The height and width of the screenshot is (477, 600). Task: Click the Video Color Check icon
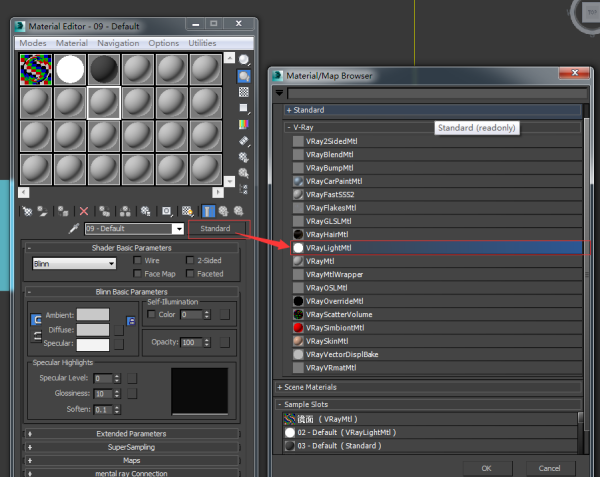coord(244,124)
